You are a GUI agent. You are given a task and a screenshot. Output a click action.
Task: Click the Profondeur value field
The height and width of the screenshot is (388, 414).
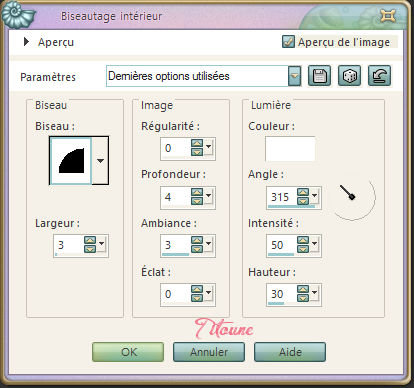pos(176,197)
